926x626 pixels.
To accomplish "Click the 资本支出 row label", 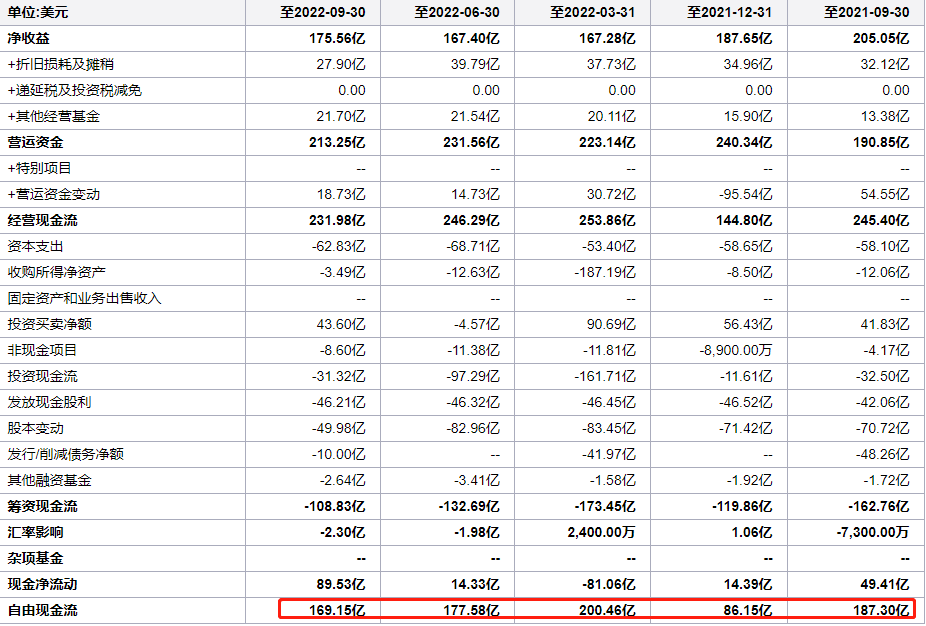I will pos(35,246).
